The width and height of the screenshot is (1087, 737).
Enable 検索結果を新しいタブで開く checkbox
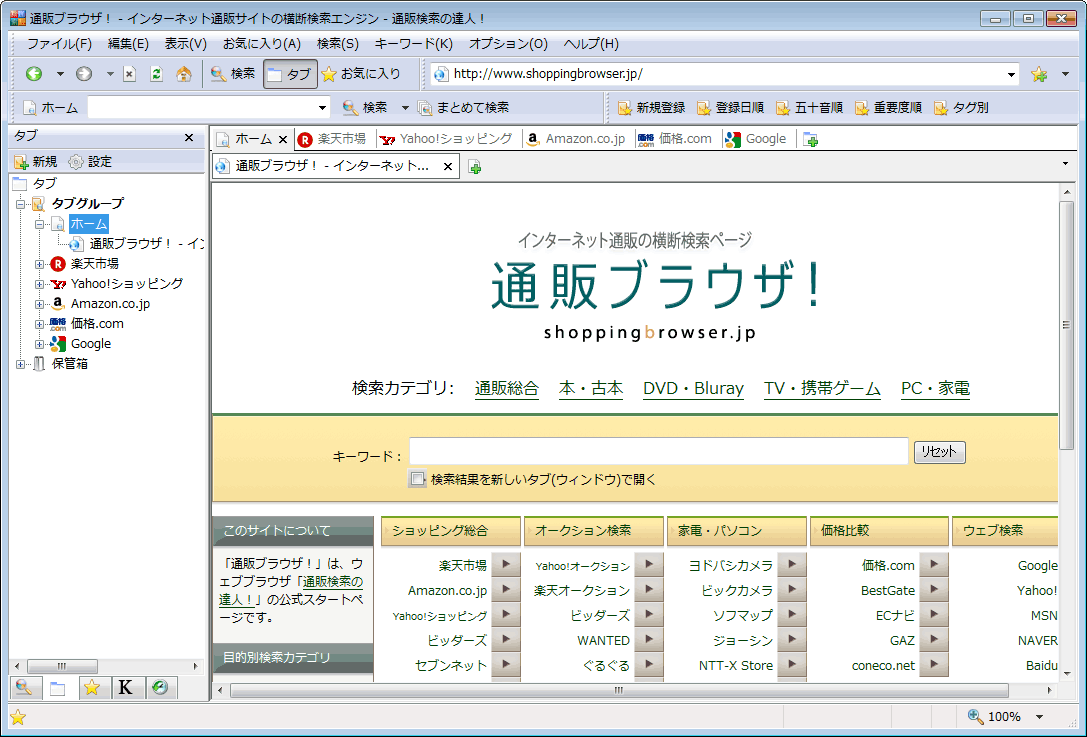point(417,479)
